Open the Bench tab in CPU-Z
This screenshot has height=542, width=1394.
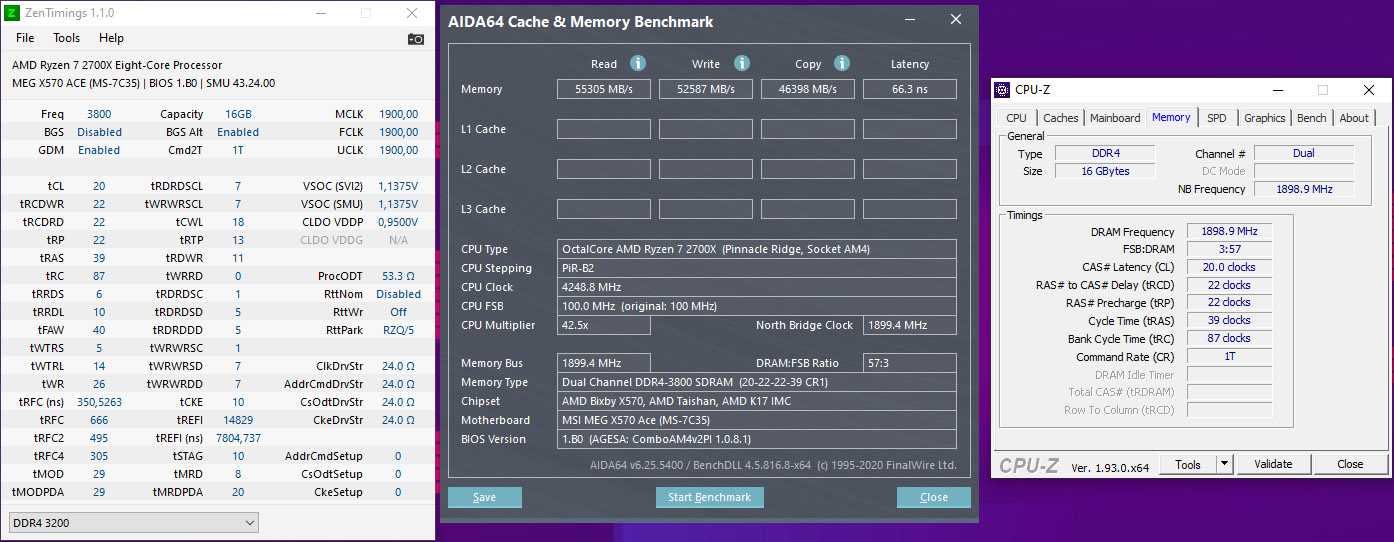pos(1311,118)
